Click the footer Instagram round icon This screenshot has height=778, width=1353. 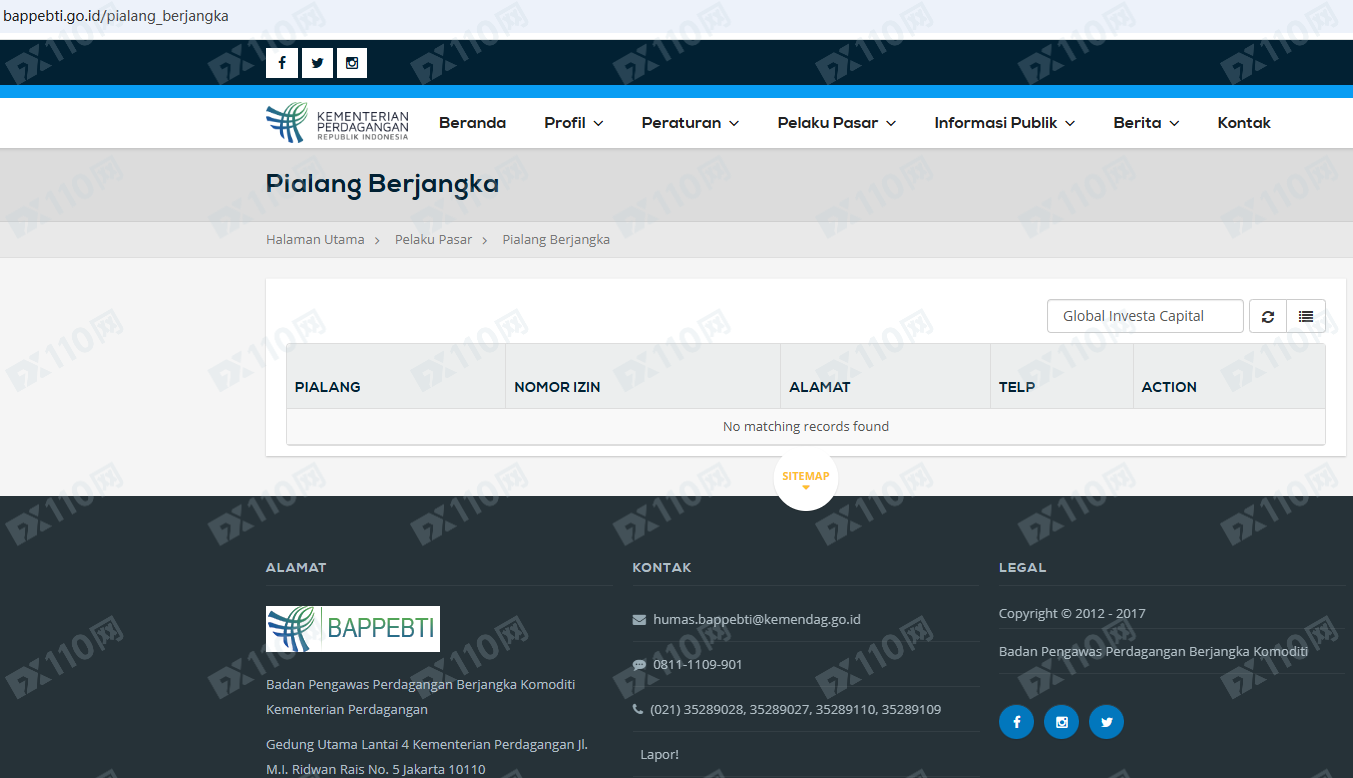coord(1061,722)
